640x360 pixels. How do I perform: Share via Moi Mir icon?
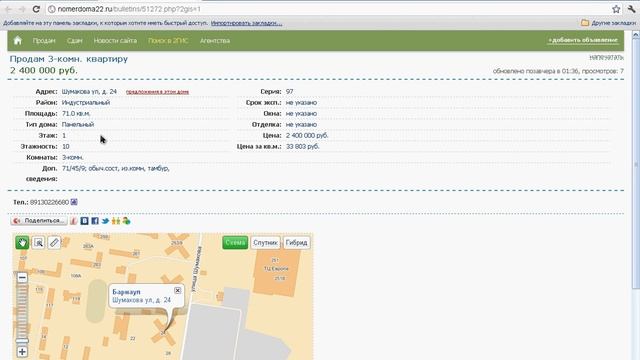pos(127,221)
